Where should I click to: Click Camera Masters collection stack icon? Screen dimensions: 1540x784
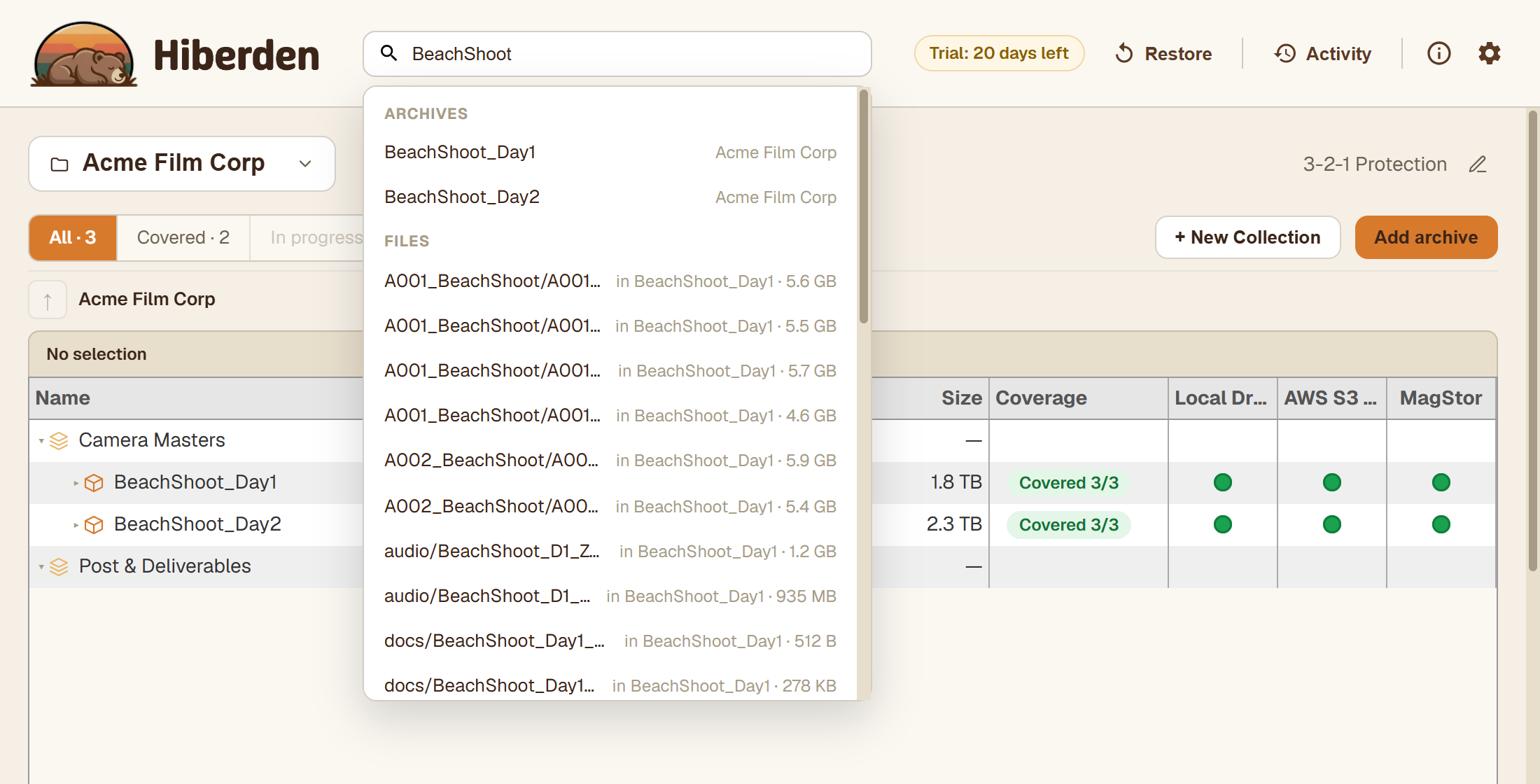(59, 440)
